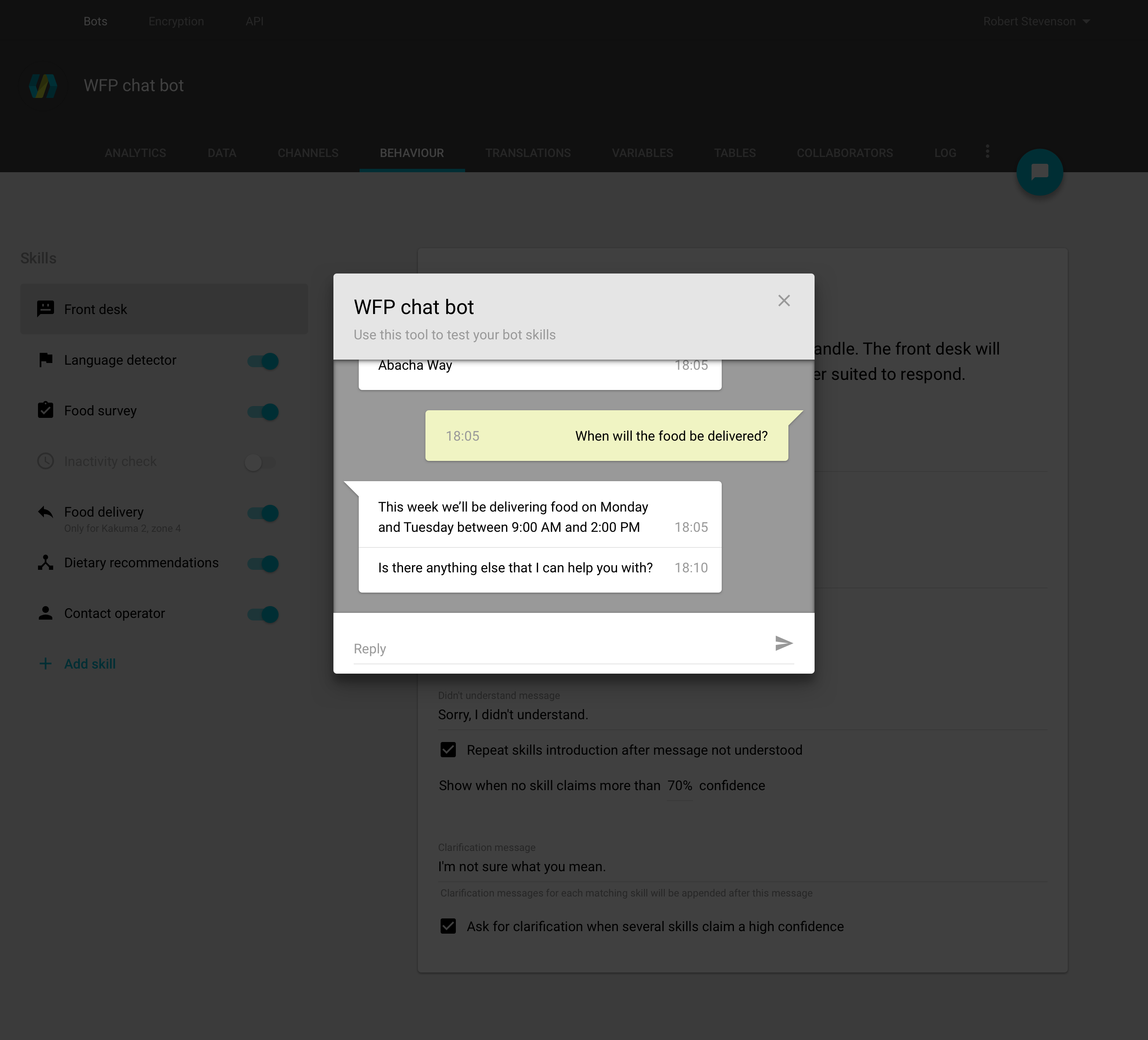The width and height of the screenshot is (1148, 1040).
Task: Click the plus icon beside Add skill
Action: pyautogui.click(x=46, y=664)
